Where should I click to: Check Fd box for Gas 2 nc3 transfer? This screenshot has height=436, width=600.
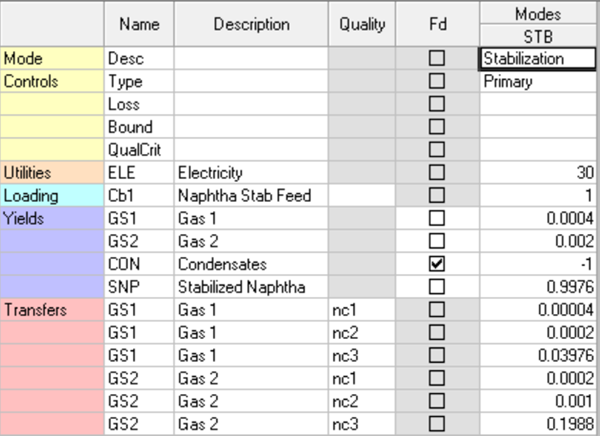pos(436,425)
